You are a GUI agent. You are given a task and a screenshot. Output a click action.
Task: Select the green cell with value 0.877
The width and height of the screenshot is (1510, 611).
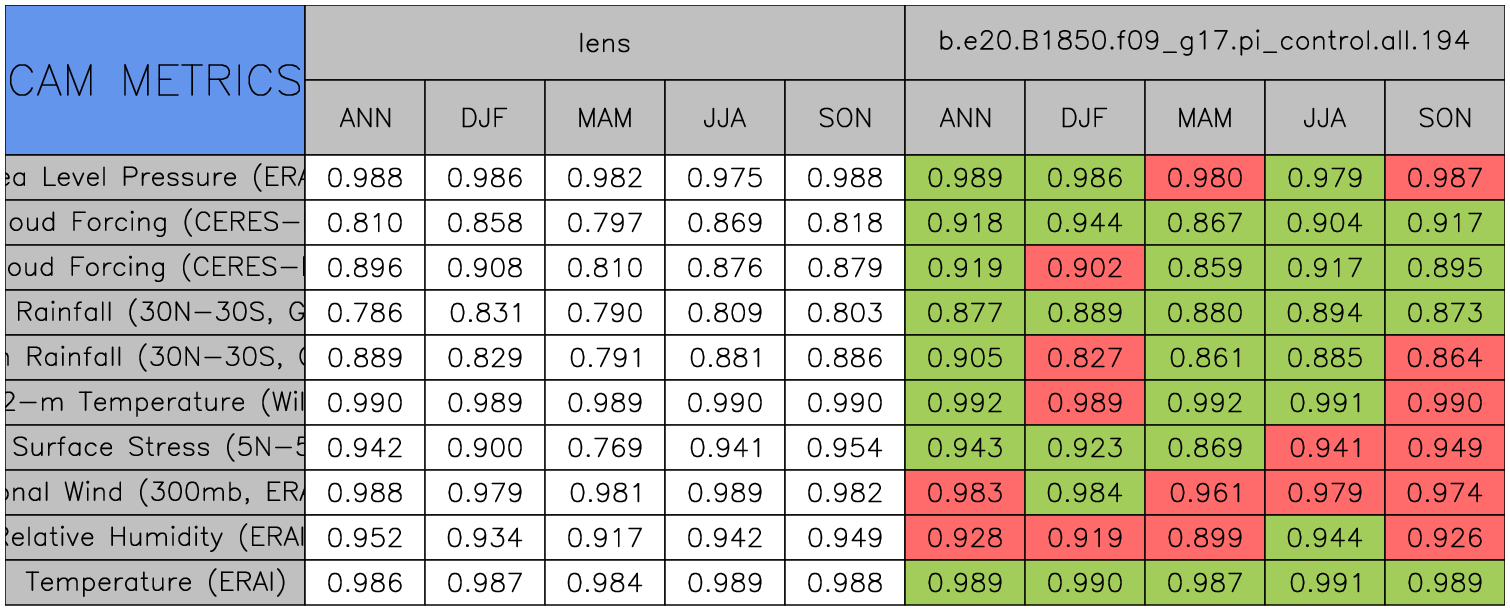pyautogui.click(x=965, y=312)
